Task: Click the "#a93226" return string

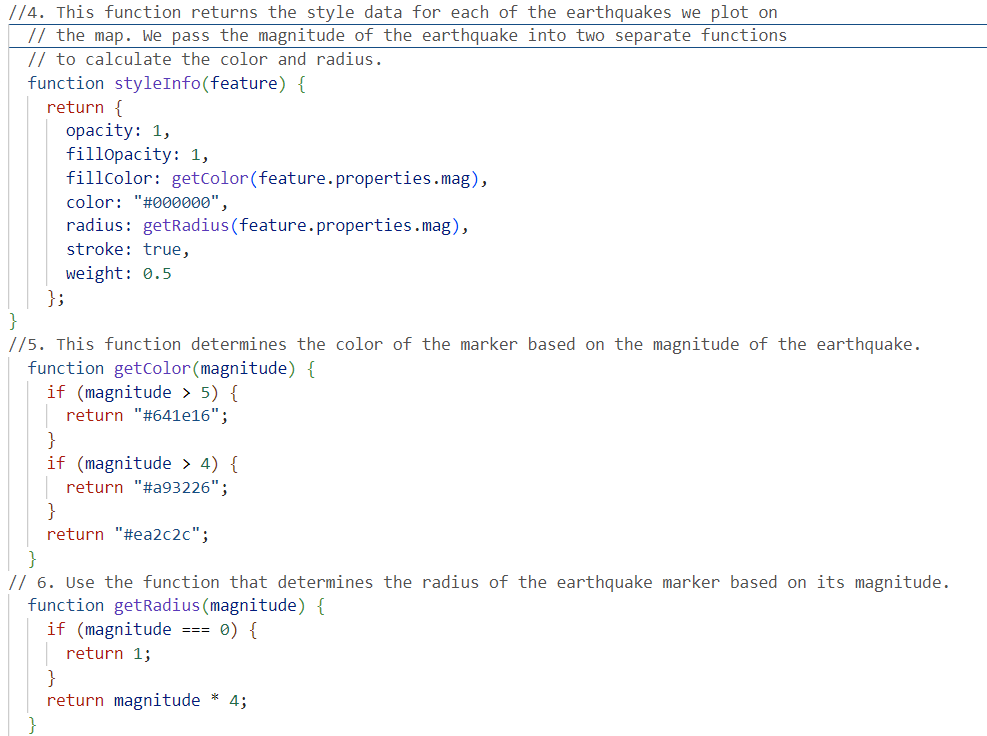Action: tap(176, 487)
